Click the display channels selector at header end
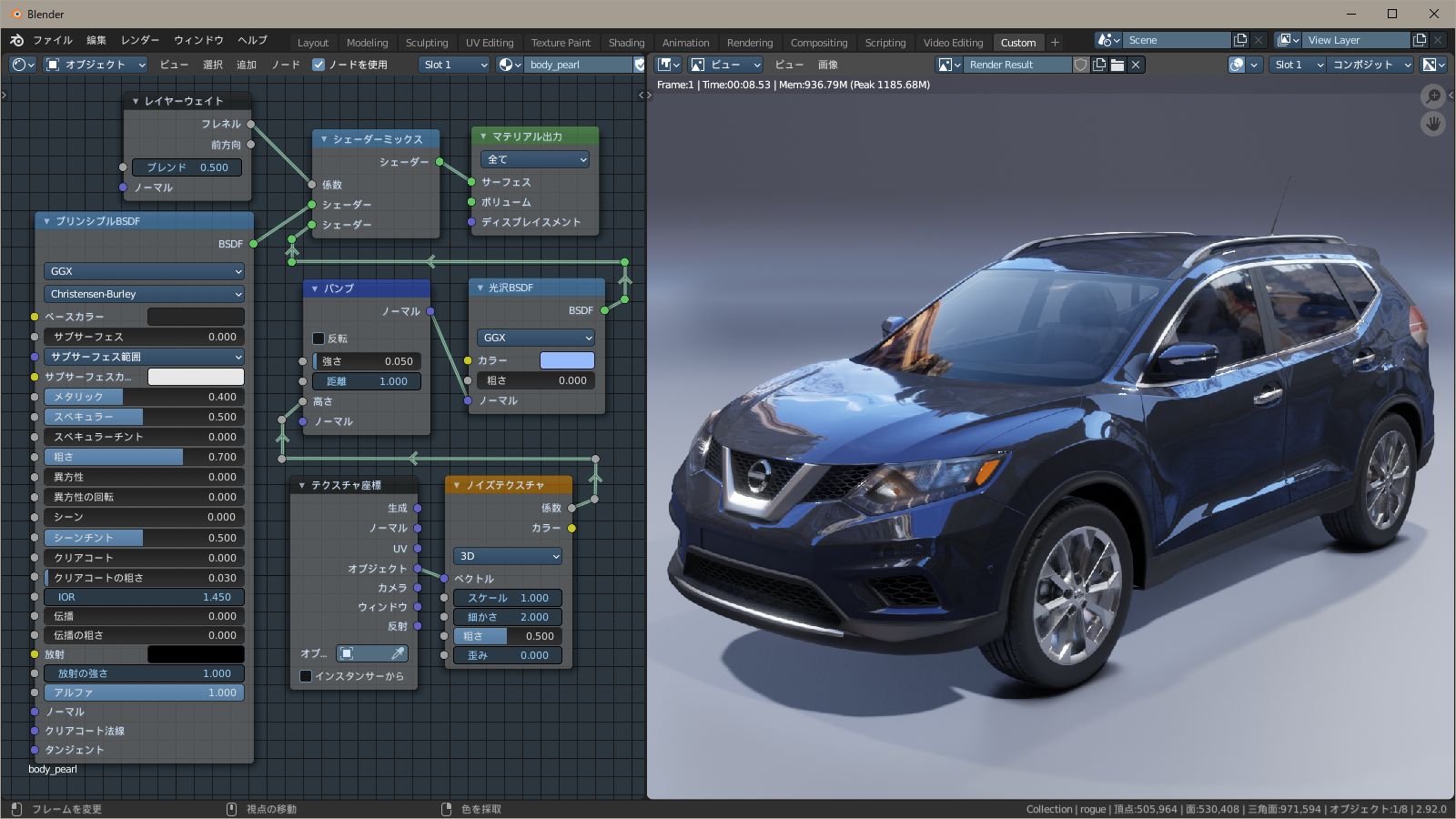Image resolution: width=1456 pixels, height=819 pixels. (x=1434, y=65)
